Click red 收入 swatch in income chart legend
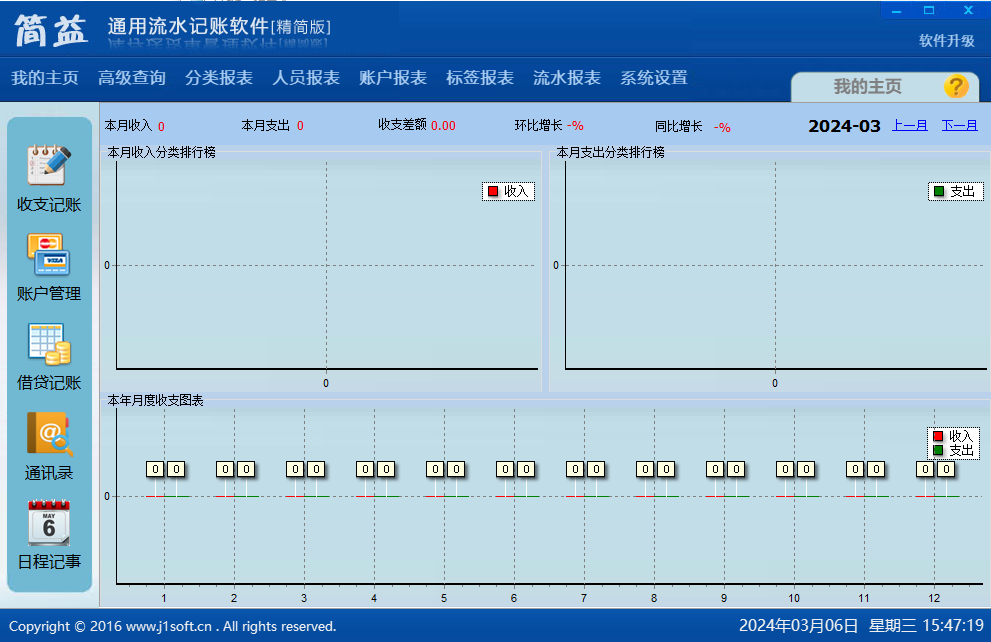 pyautogui.click(x=493, y=191)
